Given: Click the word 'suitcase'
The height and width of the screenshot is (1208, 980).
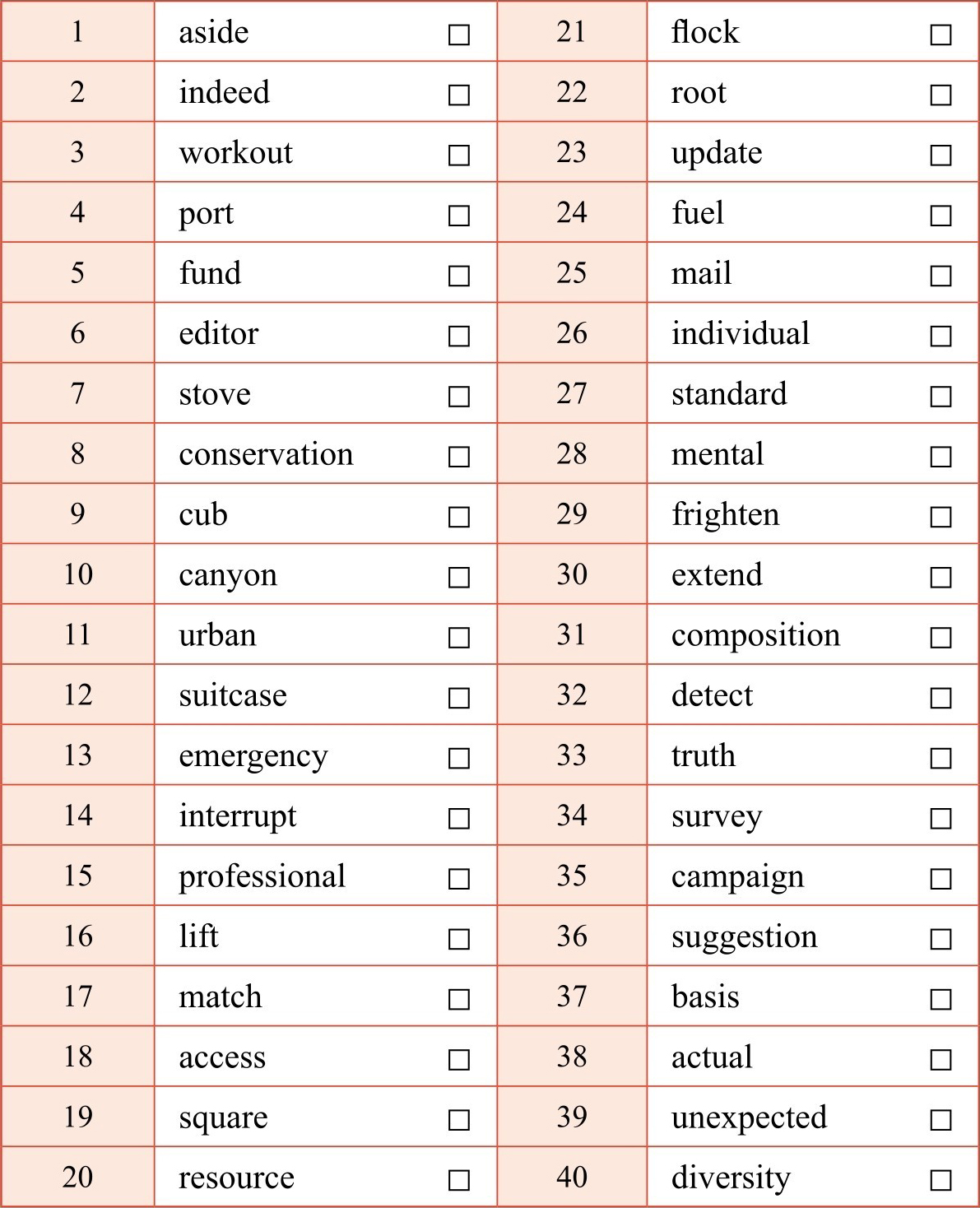Looking at the screenshot, I should (x=233, y=695).
